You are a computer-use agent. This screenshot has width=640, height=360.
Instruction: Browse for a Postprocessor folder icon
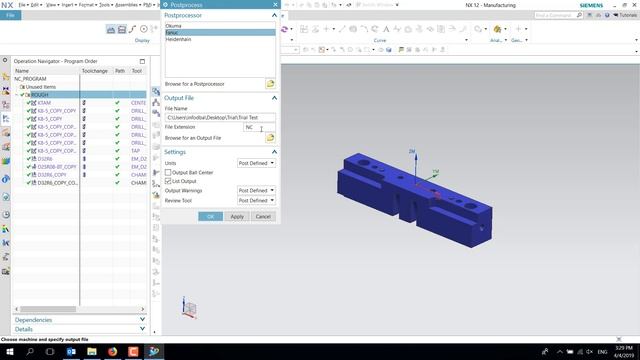pyautogui.click(x=270, y=84)
